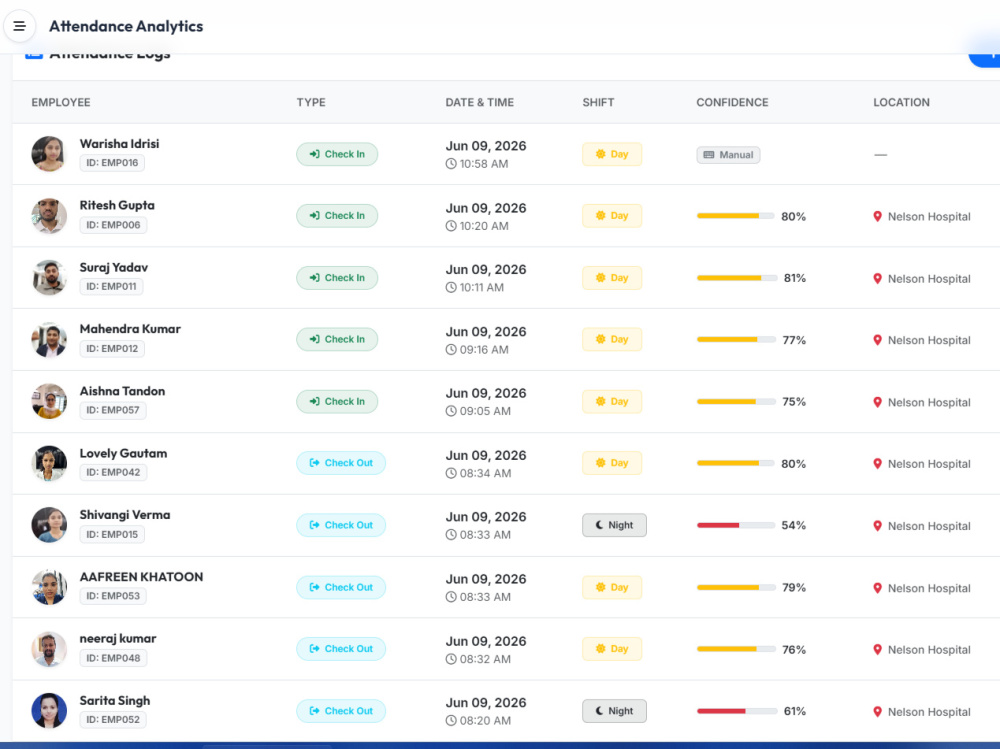The height and width of the screenshot is (749, 1000).
Task: Click the CONFIDENCE column header
Action: coord(732,102)
